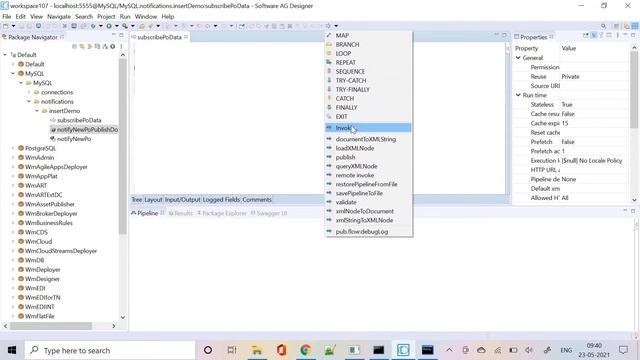Click the Properties panel vertical scrollbar
Viewport: 640px width, 360px height.
point(634,90)
